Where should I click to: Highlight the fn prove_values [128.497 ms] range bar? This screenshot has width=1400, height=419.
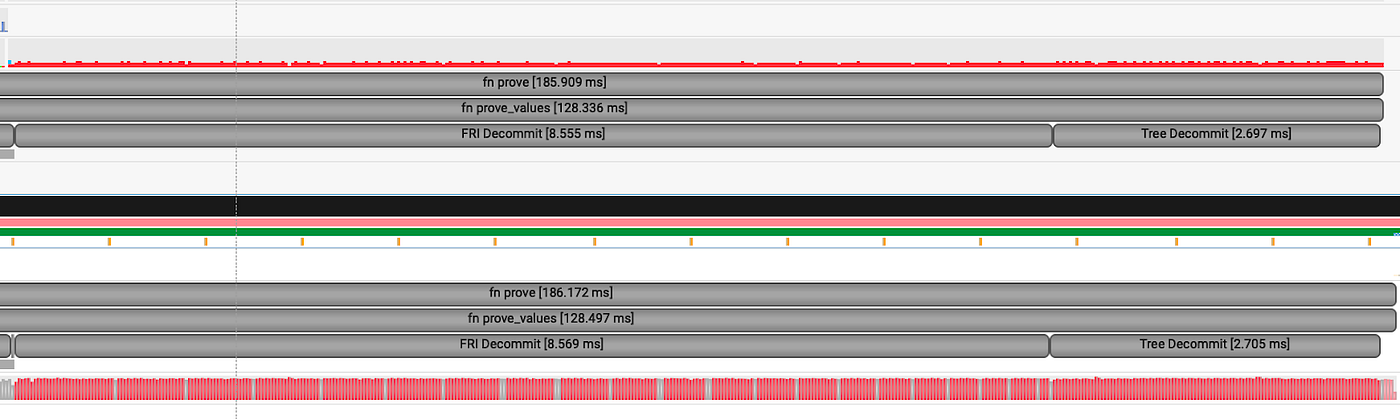coord(697,320)
